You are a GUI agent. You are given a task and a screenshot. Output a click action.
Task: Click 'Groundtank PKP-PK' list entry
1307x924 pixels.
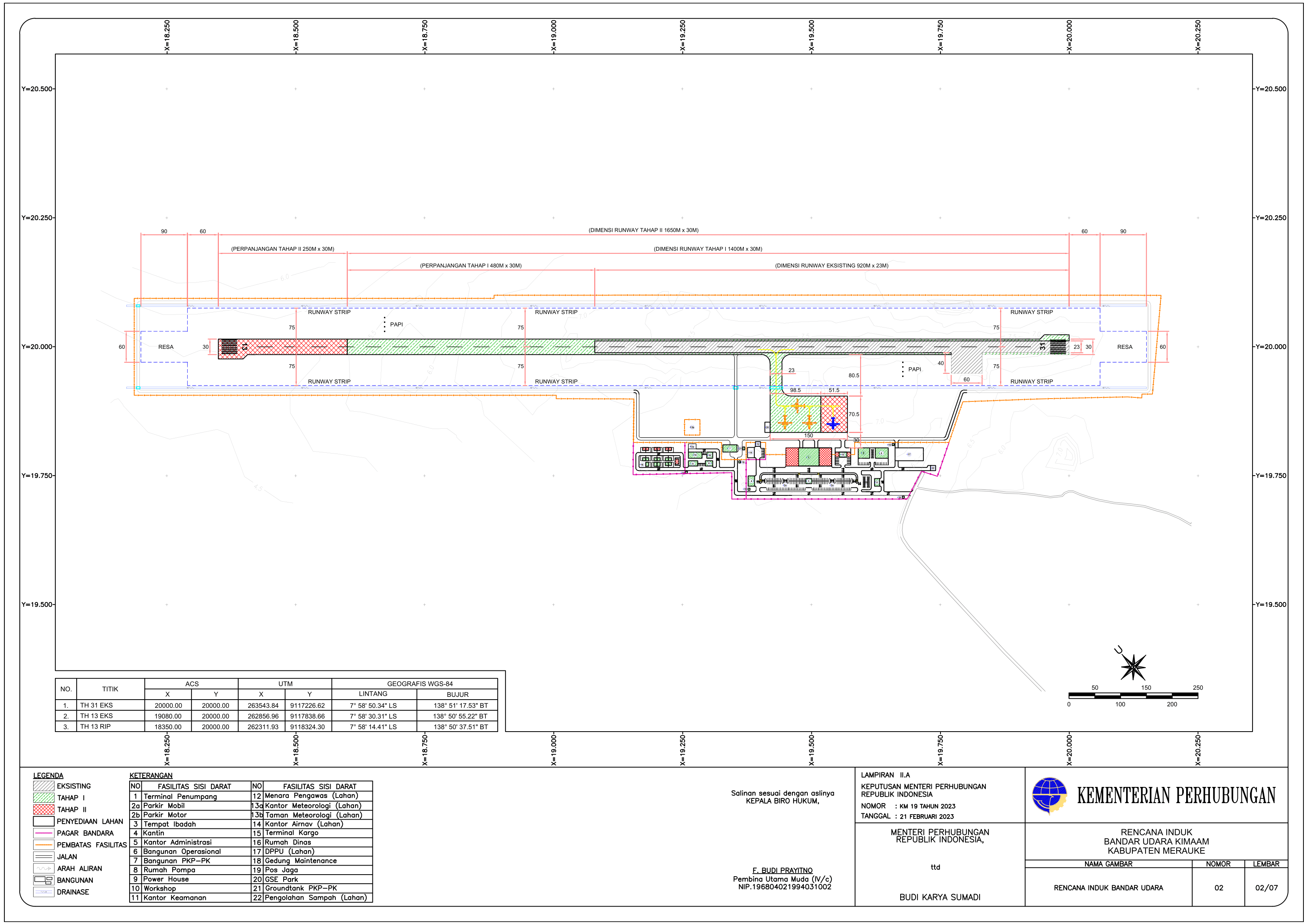click(301, 888)
